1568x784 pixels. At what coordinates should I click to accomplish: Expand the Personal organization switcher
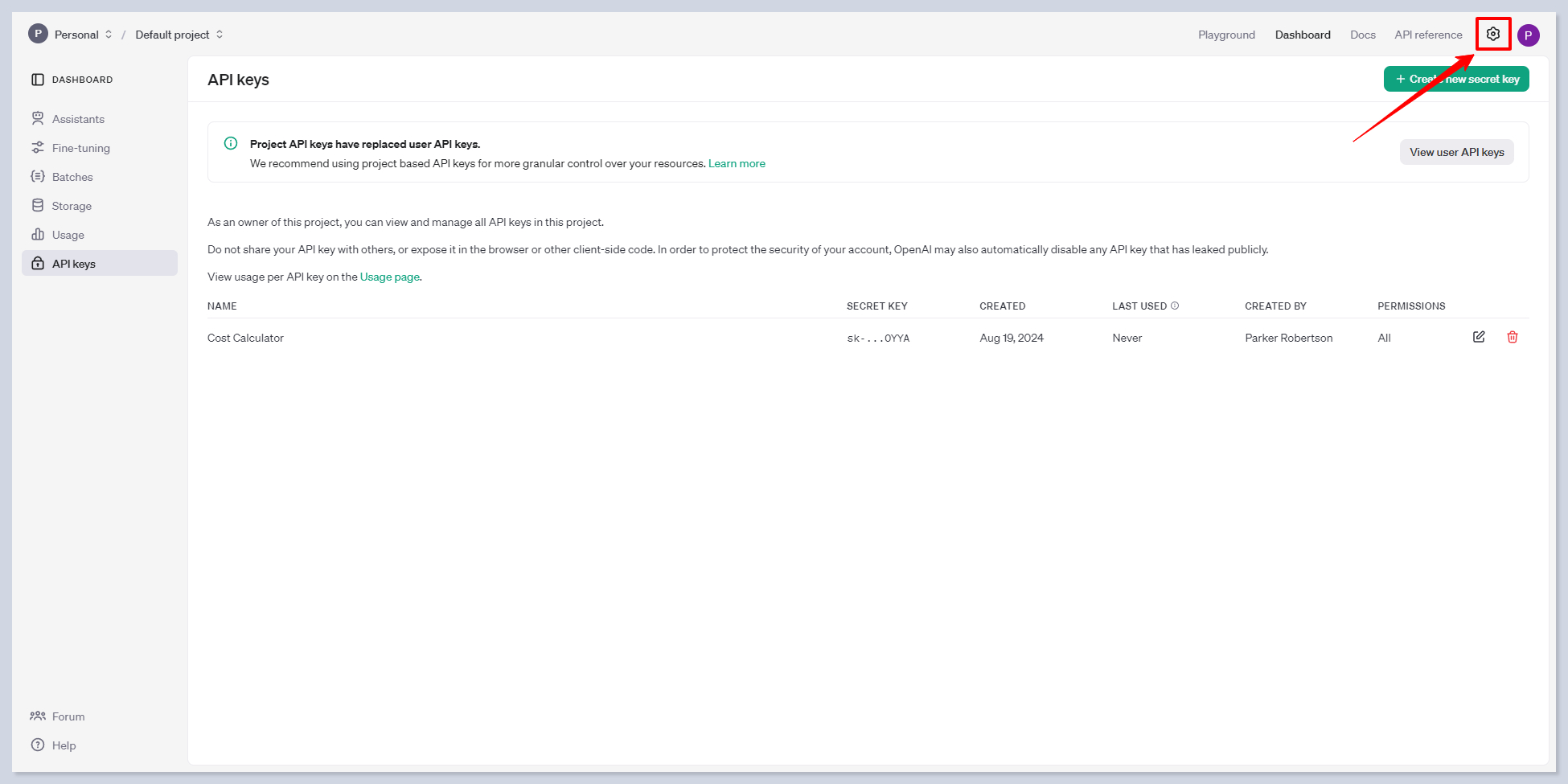pos(76,35)
